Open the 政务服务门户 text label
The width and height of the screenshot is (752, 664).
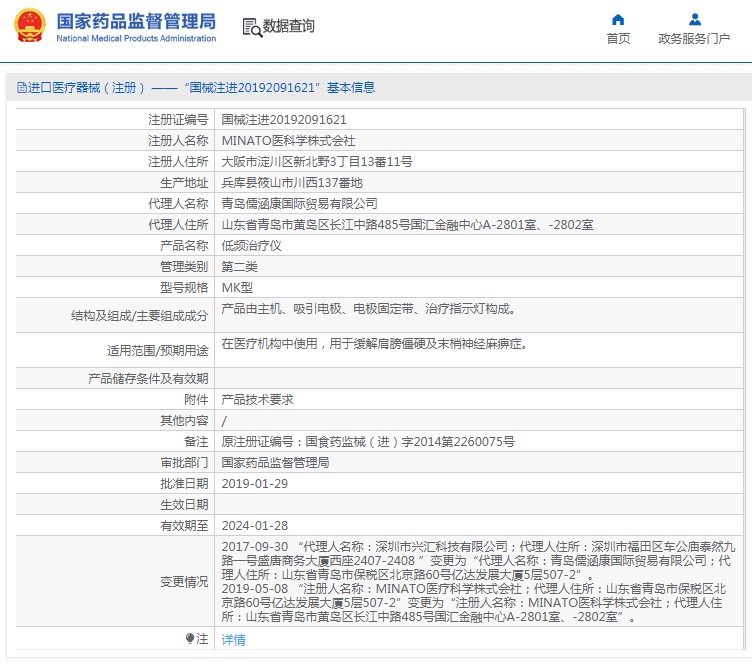click(694, 39)
